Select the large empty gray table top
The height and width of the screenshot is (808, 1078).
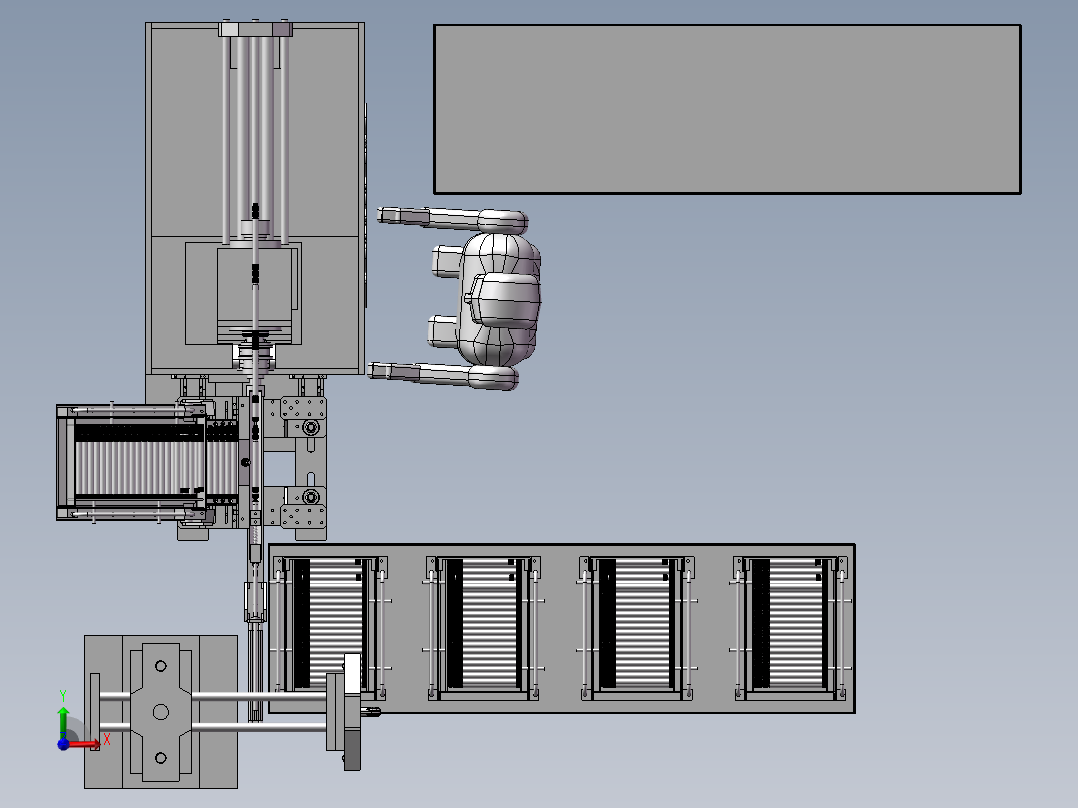coord(727,109)
